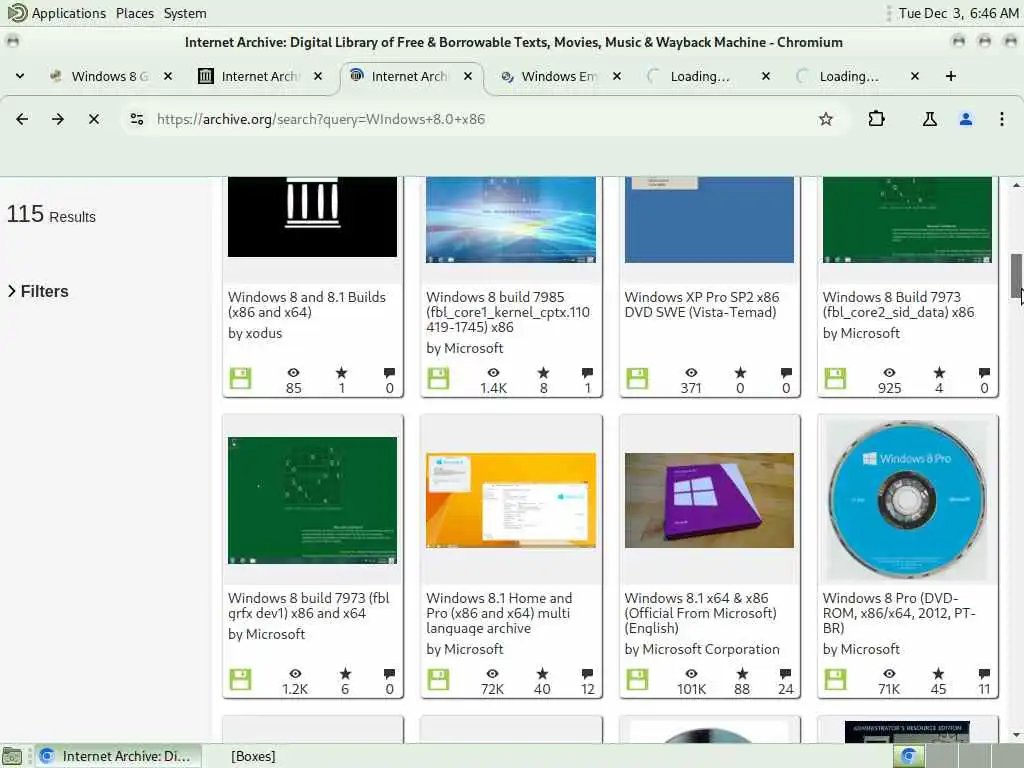Screen dimensions: 1024x768
Task: Click the show desktop icon in bottom panel
Action: 13,756
